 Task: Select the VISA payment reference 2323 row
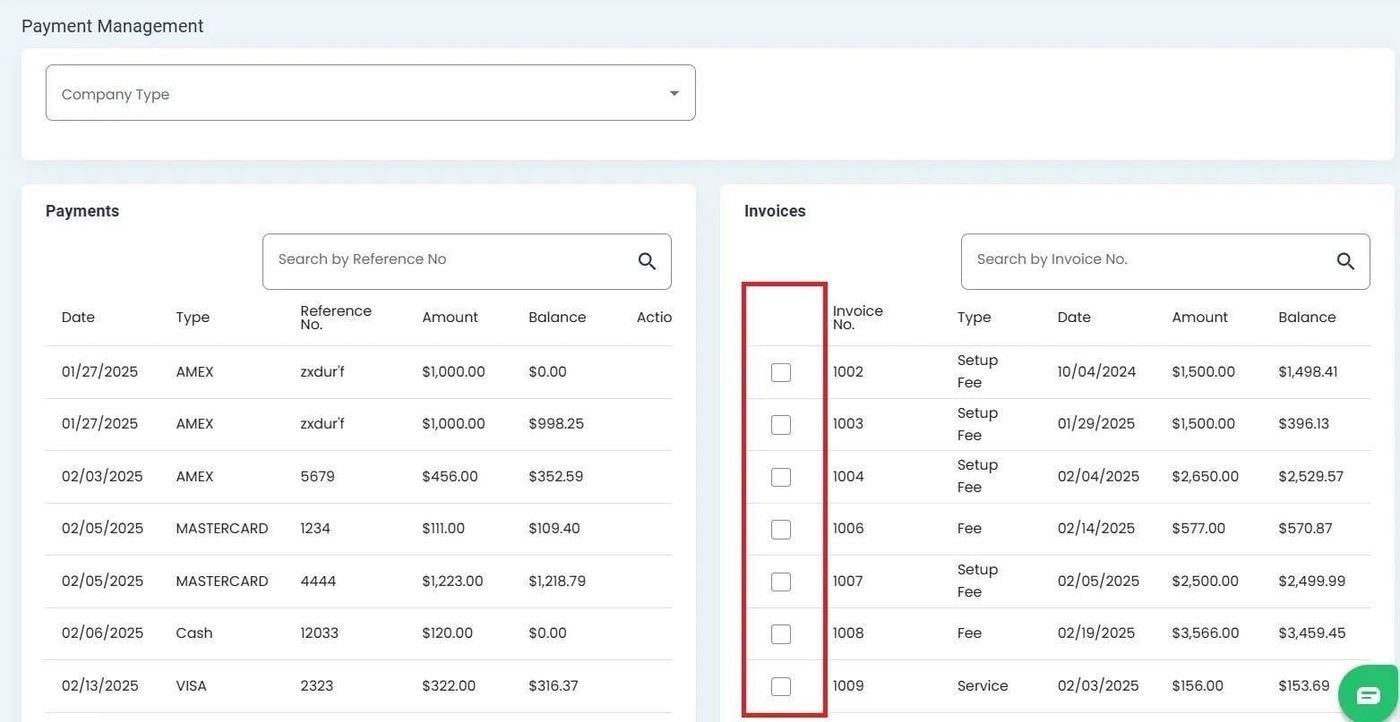point(317,686)
